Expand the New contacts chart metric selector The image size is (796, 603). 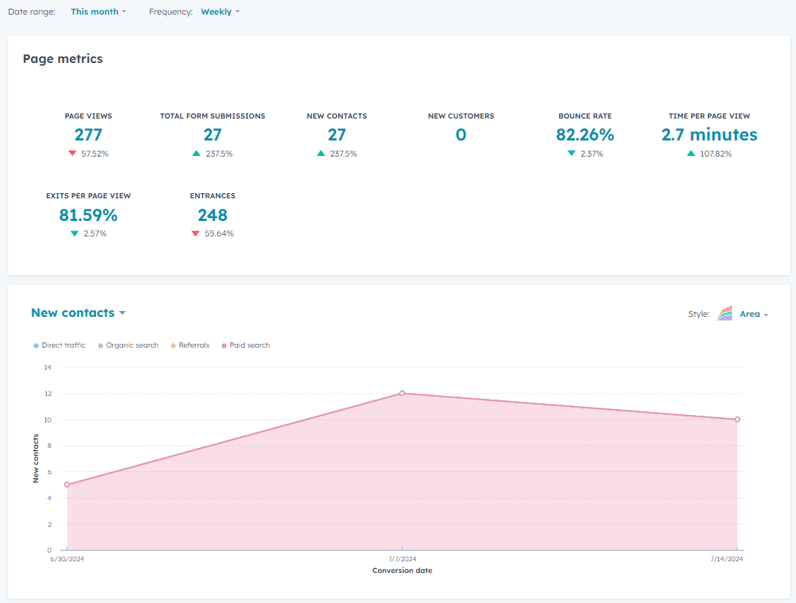coord(78,313)
